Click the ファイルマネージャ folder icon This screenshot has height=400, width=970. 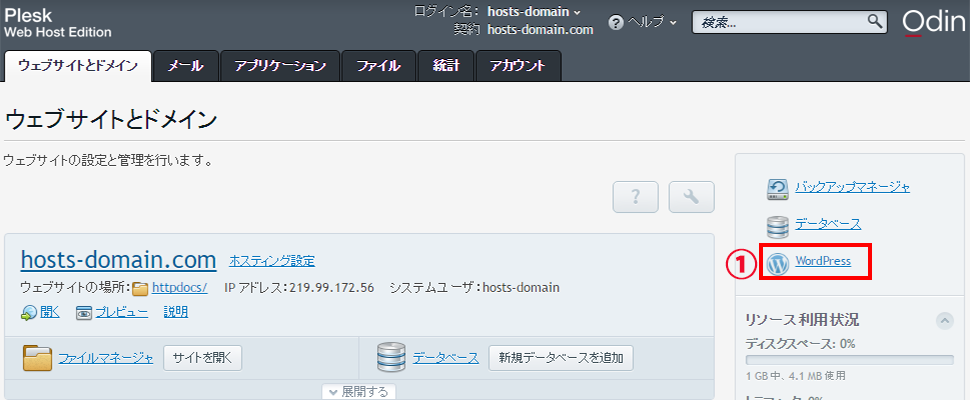38,358
